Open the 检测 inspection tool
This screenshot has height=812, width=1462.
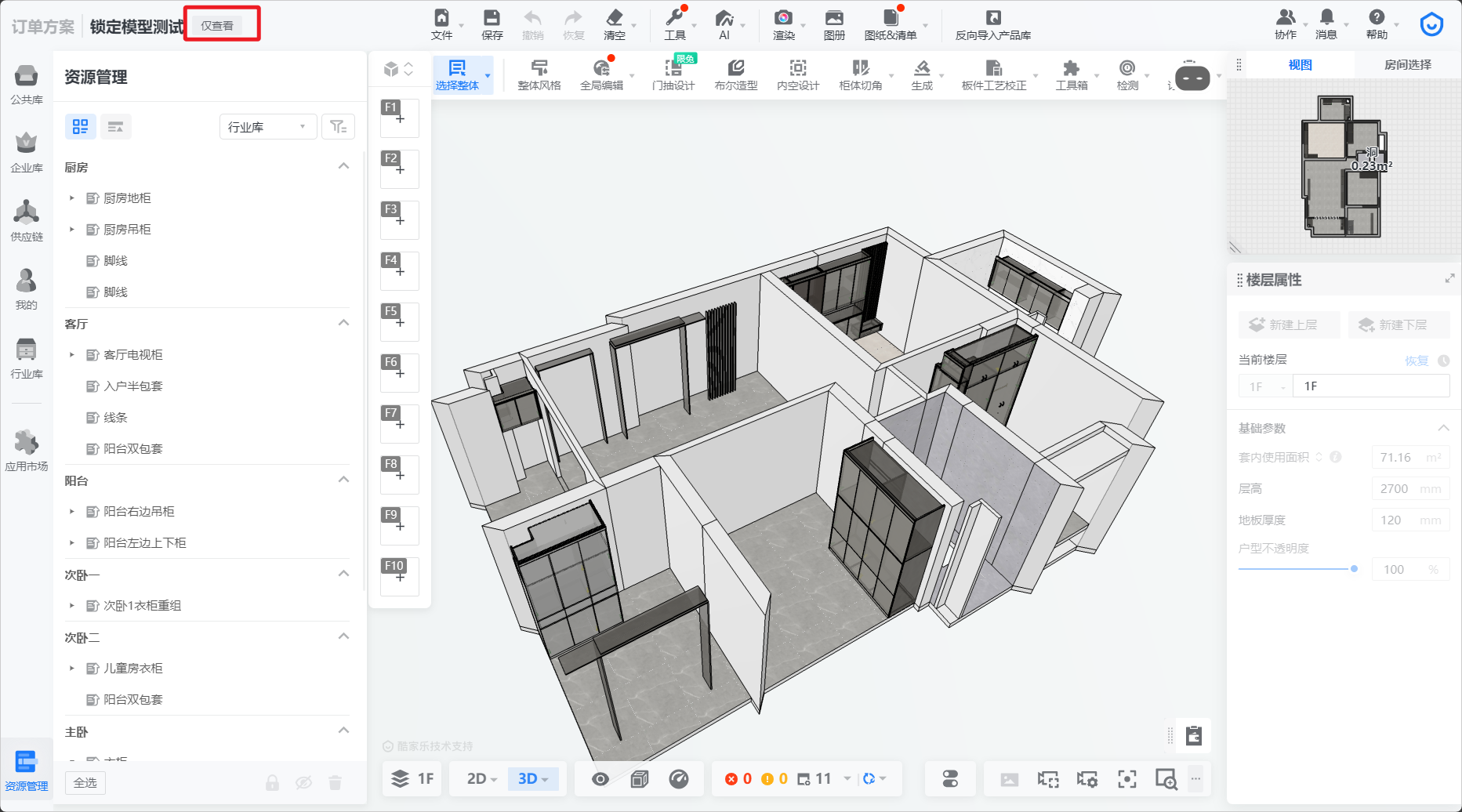[1126, 68]
